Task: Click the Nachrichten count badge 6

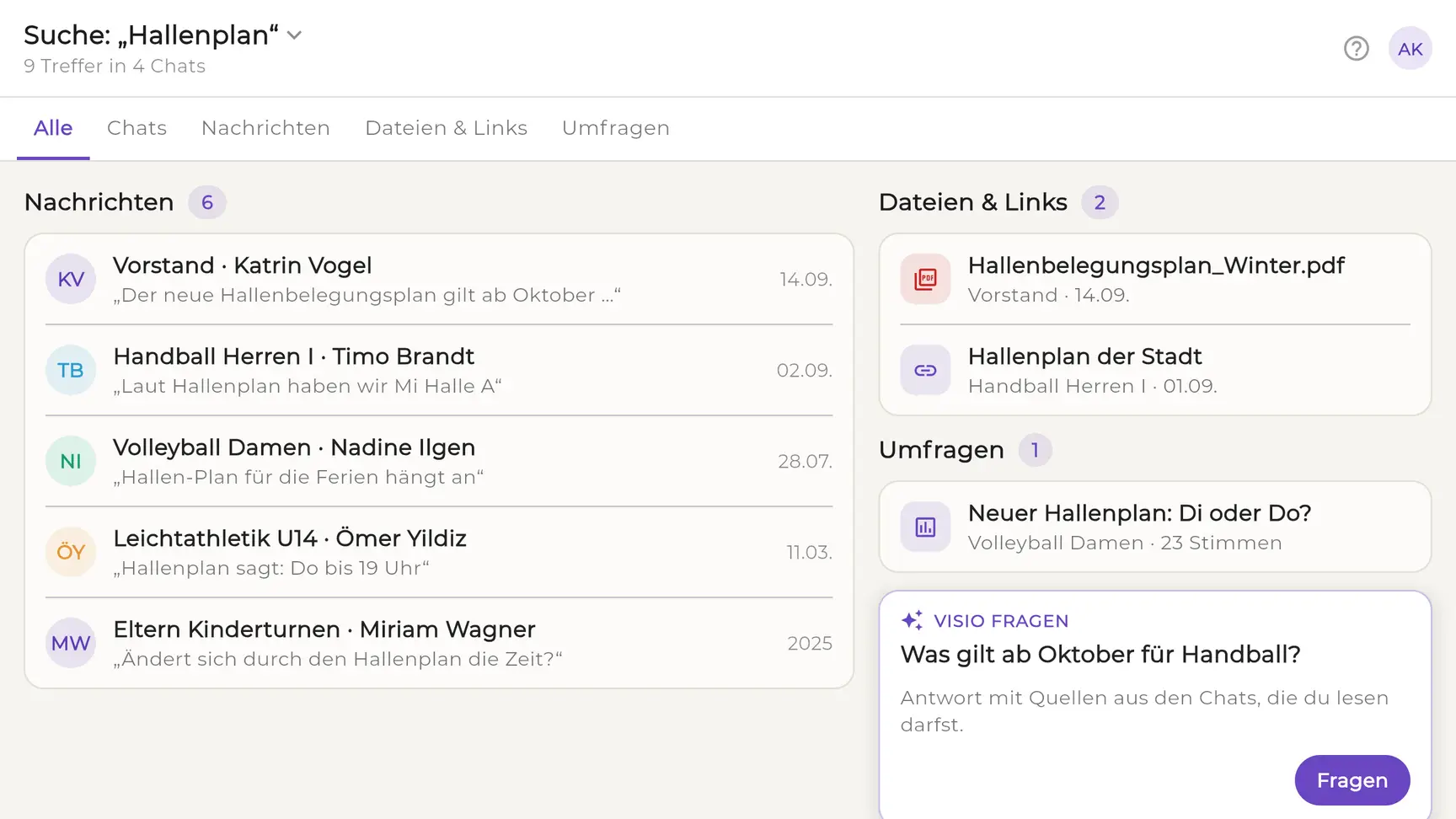Action: (x=207, y=202)
